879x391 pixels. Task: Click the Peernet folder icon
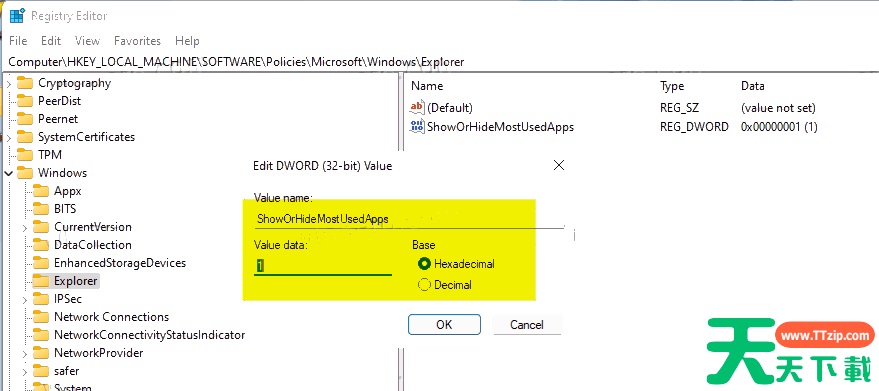pyautogui.click(x=25, y=119)
